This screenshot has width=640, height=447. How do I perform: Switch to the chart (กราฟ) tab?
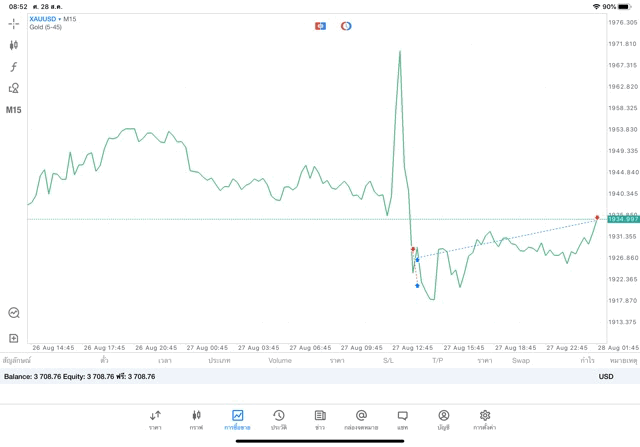point(196,418)
